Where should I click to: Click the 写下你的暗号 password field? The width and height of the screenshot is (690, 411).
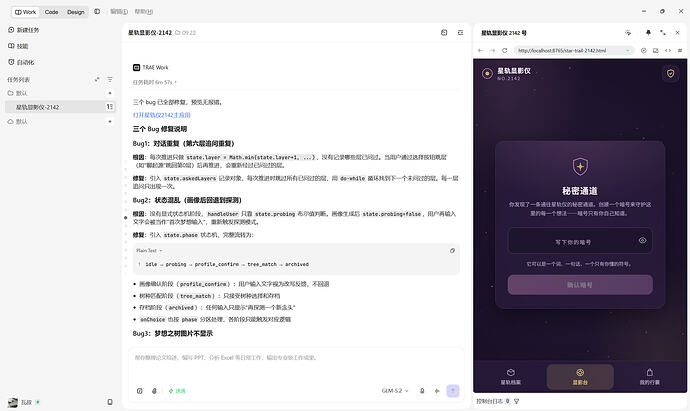tap(580, 241)
